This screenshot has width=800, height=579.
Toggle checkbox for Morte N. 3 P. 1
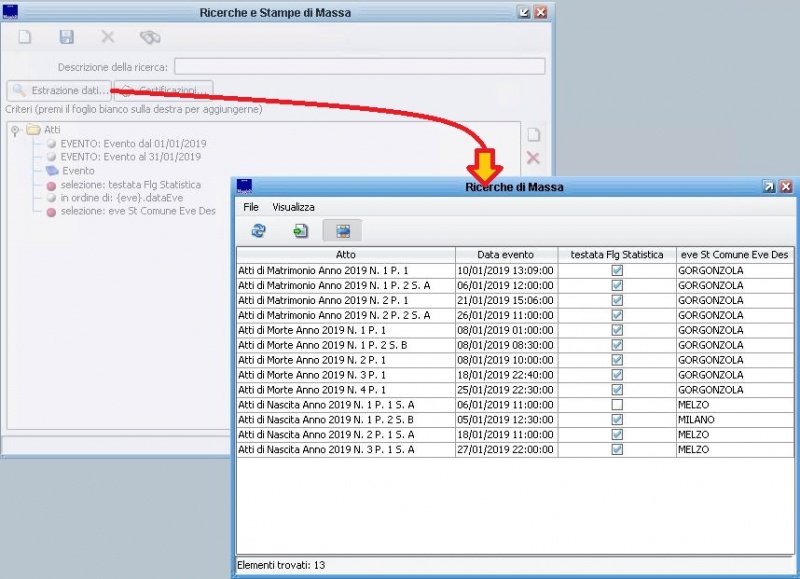pos(617,375)
